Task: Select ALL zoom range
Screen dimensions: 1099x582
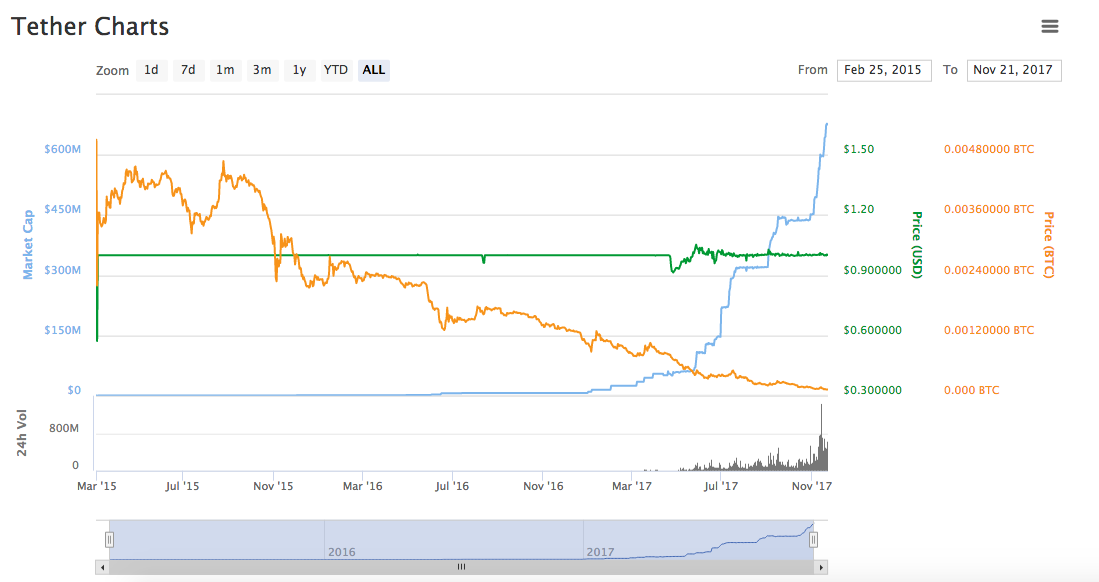Action: point(374,70)
